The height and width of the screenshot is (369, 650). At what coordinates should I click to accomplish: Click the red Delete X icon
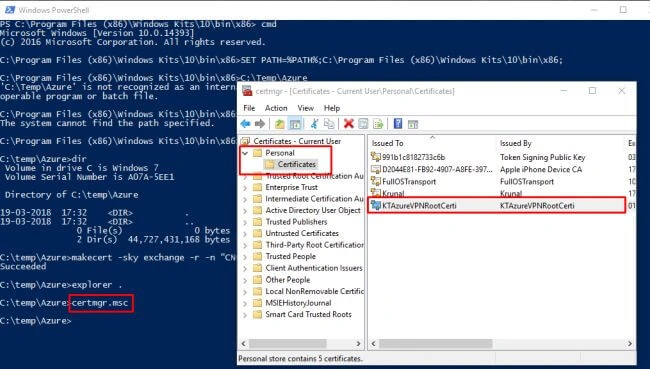tap(349, 124)
